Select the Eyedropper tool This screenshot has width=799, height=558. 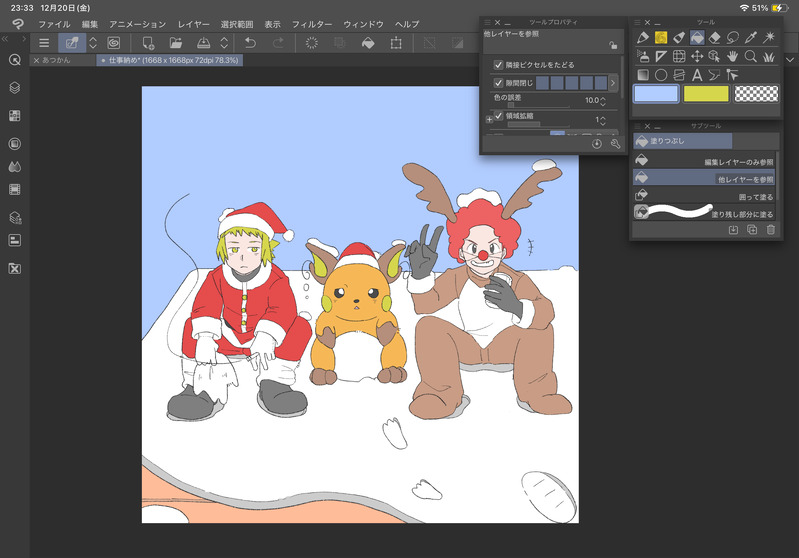pyautogui.click(x=752, y=37)
